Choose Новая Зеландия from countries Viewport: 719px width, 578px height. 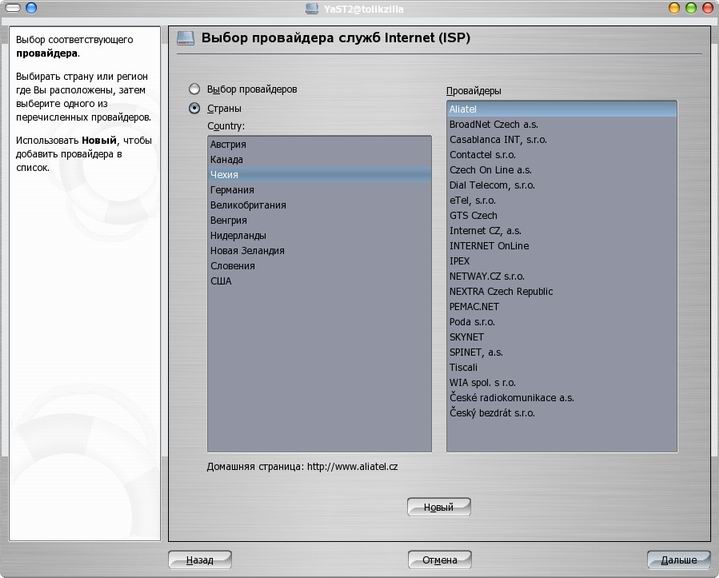coord(247,251)
